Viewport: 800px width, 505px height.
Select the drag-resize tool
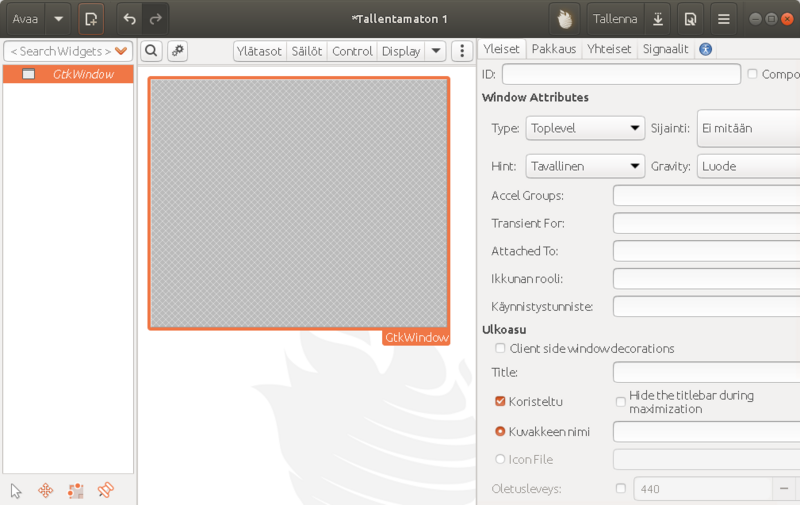tap(45, 490)
